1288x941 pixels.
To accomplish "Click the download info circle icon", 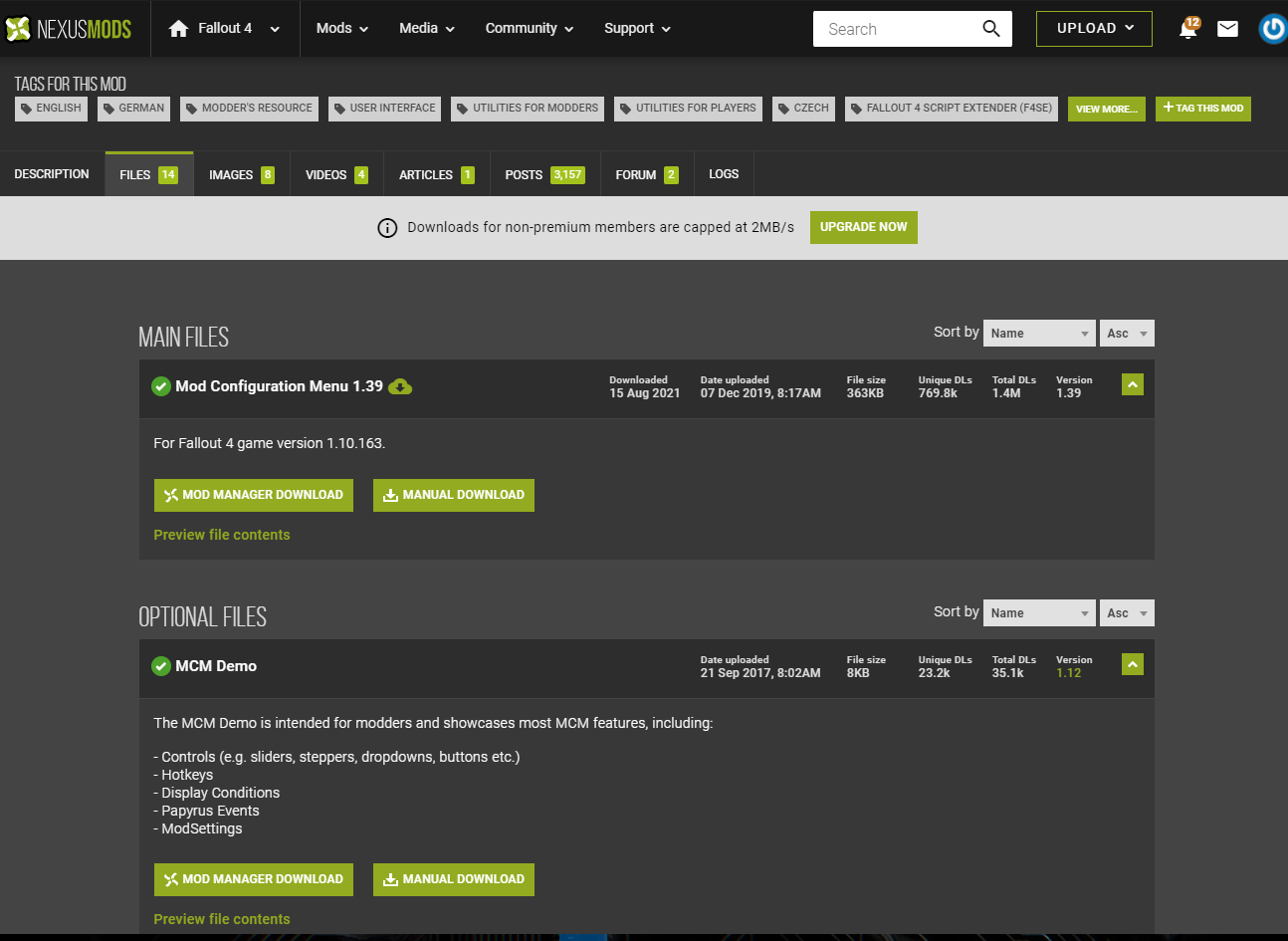I will (387, 228).
